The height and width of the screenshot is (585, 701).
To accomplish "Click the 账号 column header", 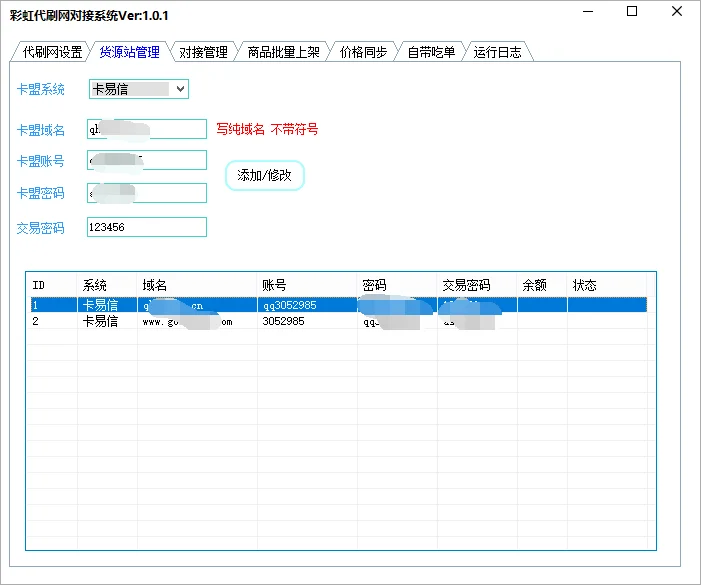I will point(307,285).
